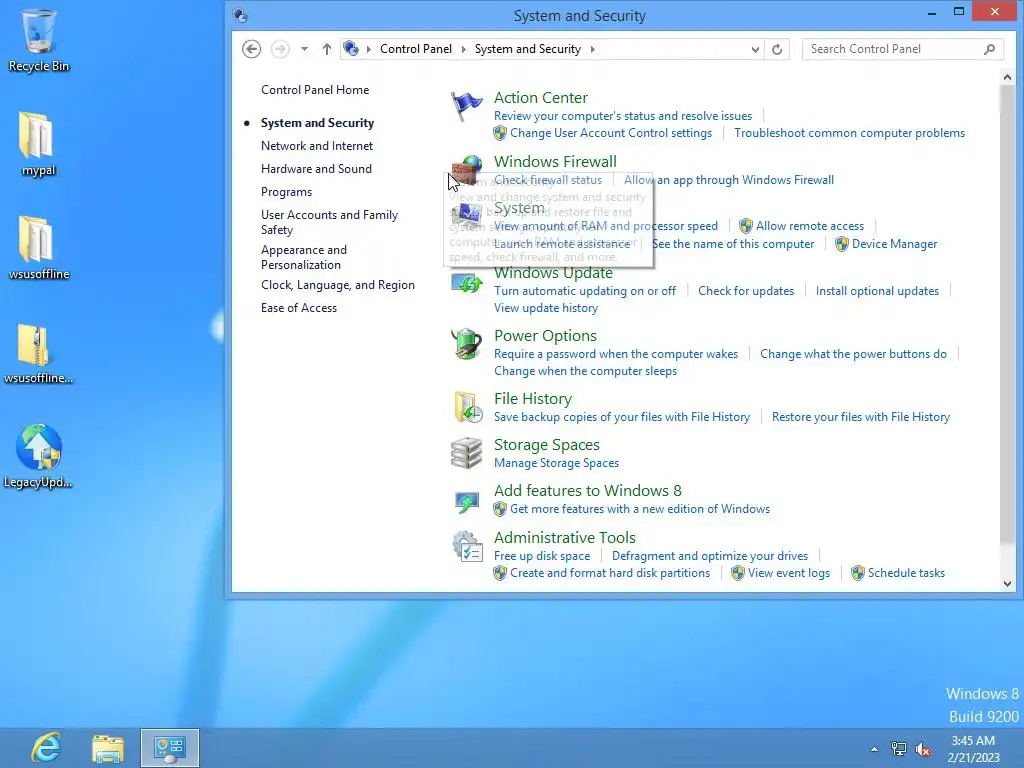Viewport: 1024px width, 768px height.
Task: Select the LegacyUpdate desktop icon
Action: pos(39,456)
